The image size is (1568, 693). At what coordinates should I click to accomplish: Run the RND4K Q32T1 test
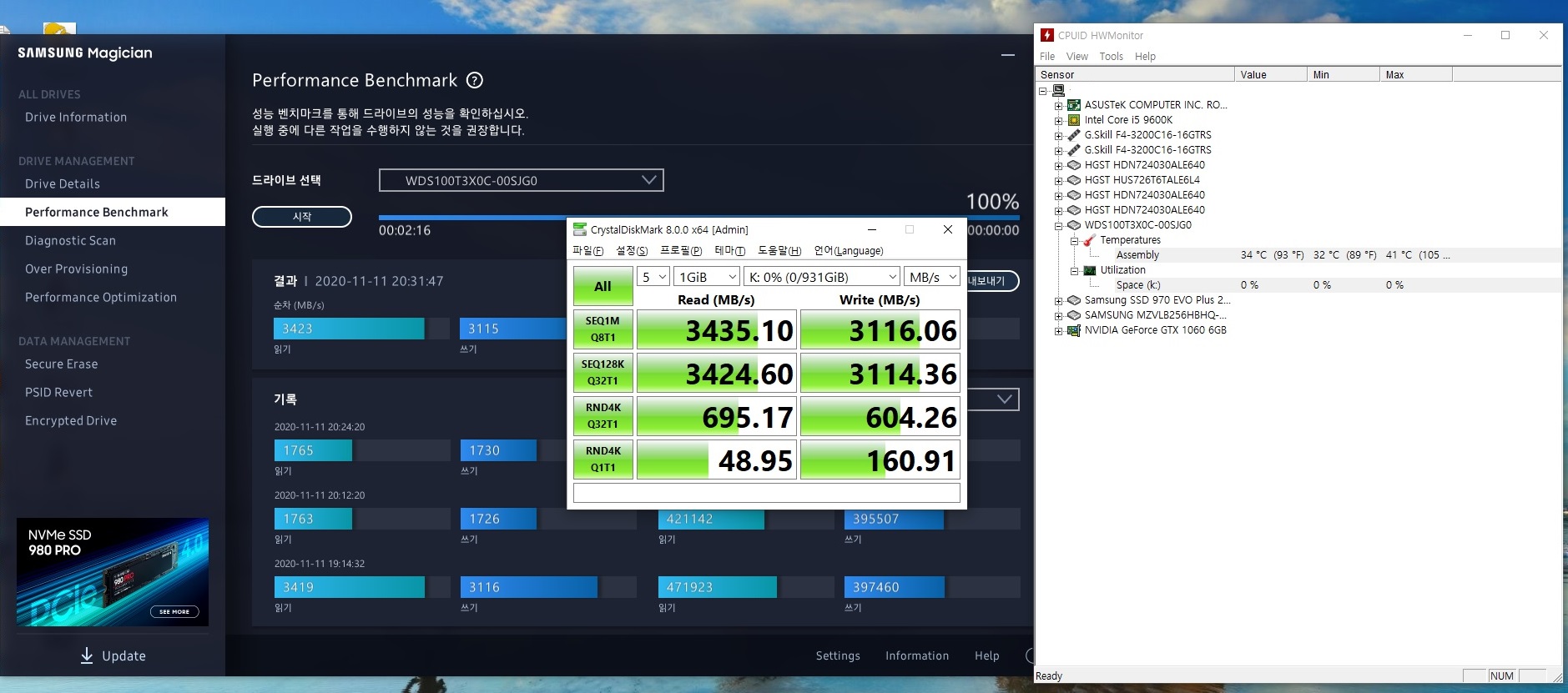[602, 416]
